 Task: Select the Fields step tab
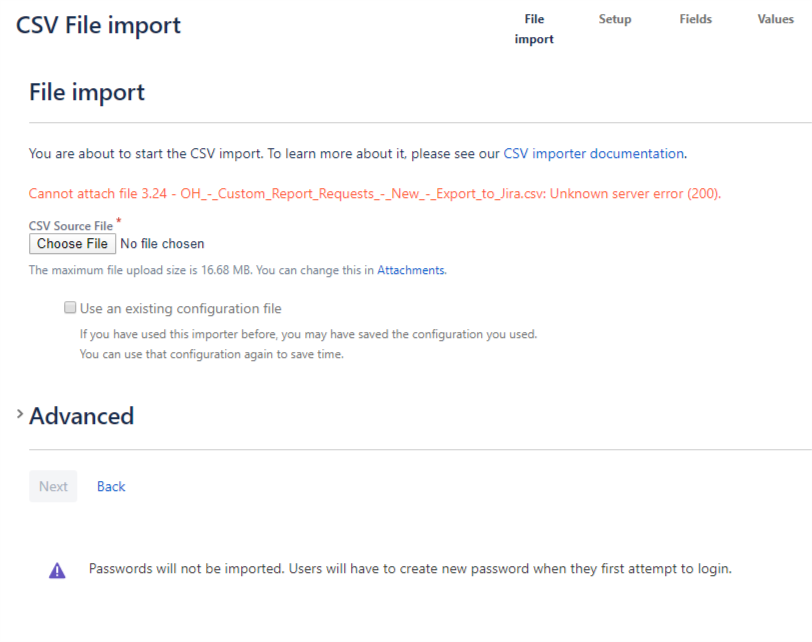point(695,19)
